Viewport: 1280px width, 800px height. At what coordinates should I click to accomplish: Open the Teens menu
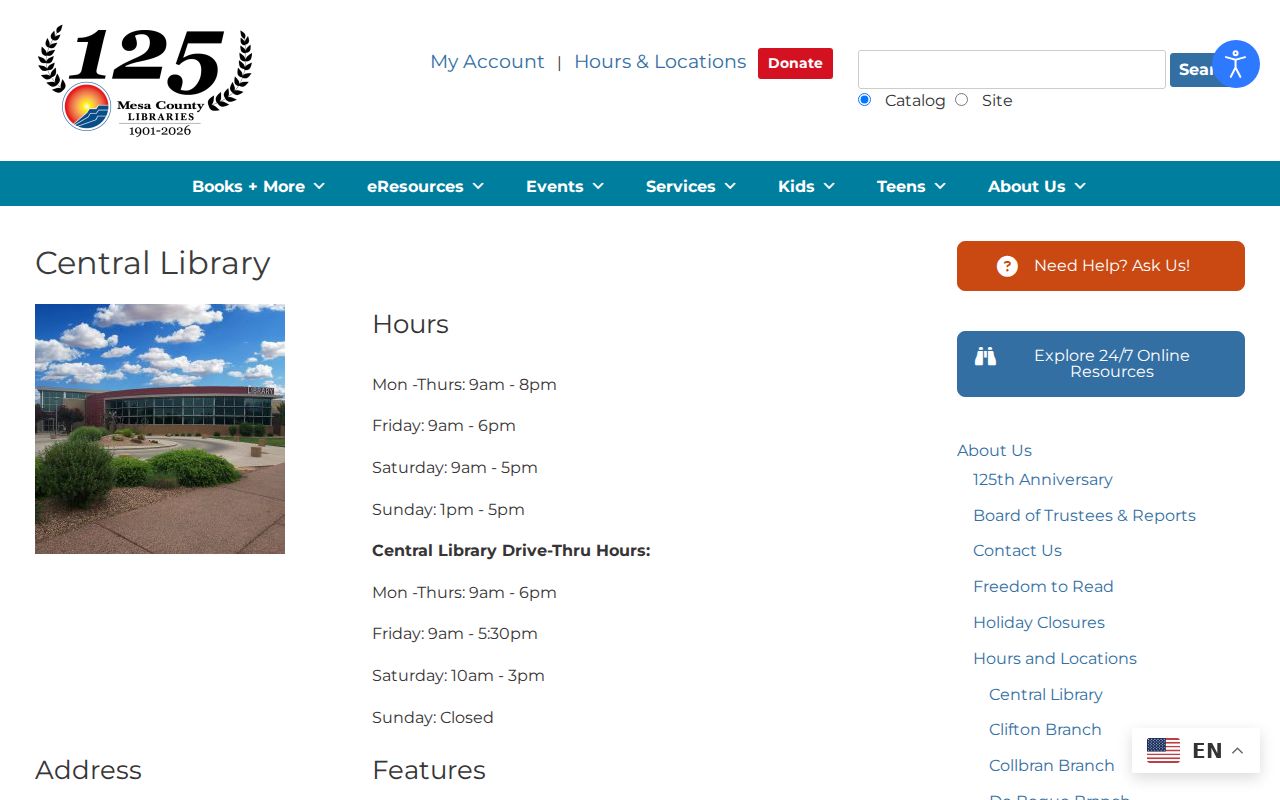coord(901,186)
